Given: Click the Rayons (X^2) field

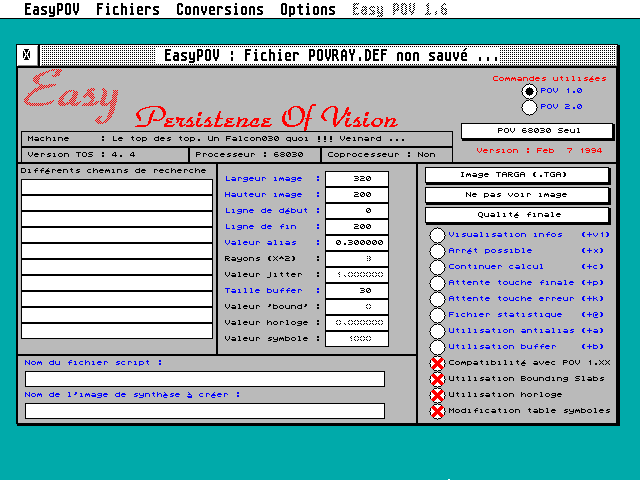Looking at the screenshot, I should pyautogui.click(x=357, y=259).
